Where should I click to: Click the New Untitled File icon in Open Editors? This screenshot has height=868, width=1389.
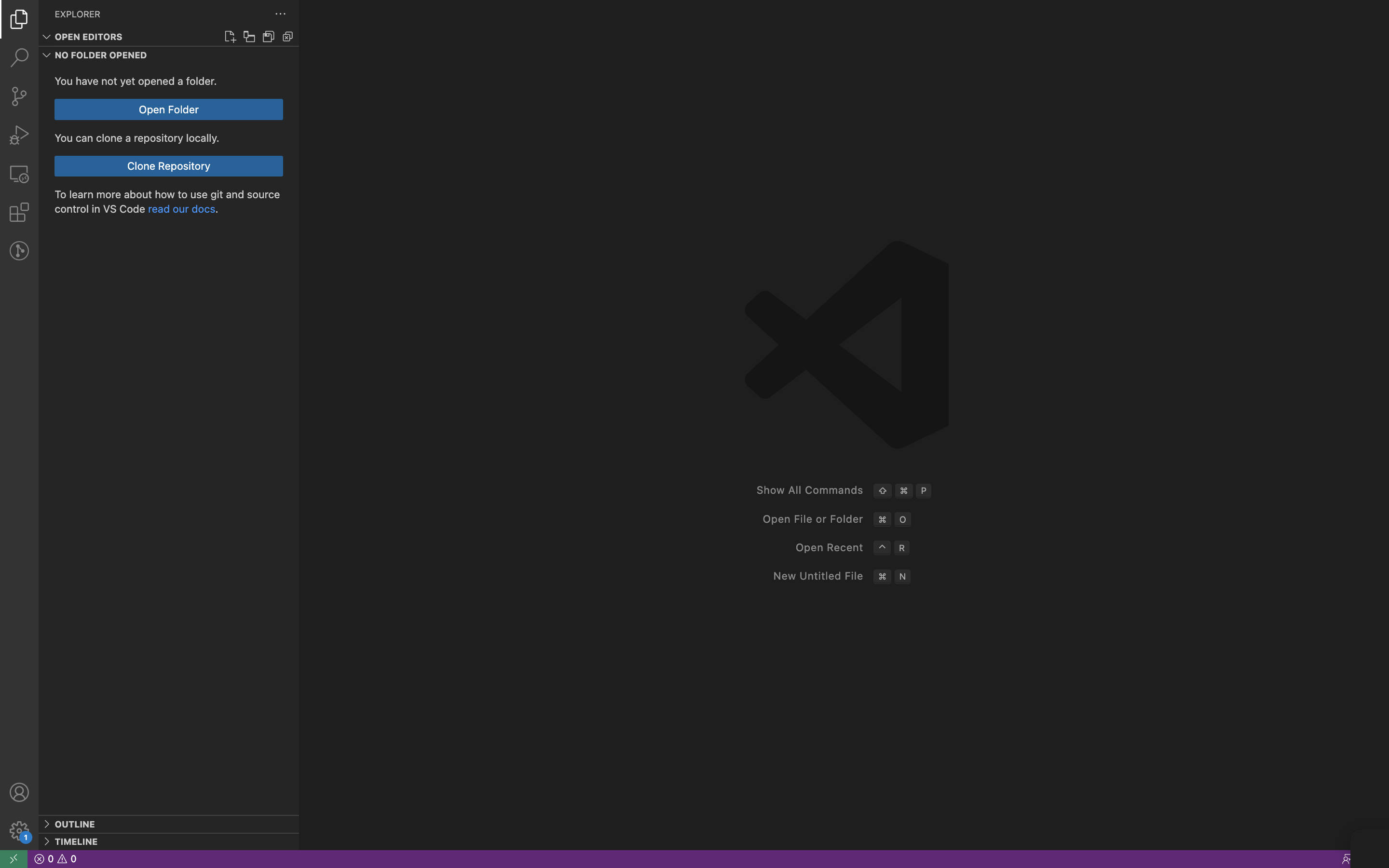(230, 37)
